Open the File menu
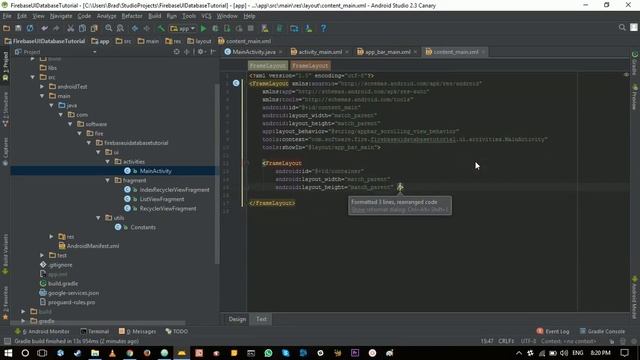 coord(7,16)
